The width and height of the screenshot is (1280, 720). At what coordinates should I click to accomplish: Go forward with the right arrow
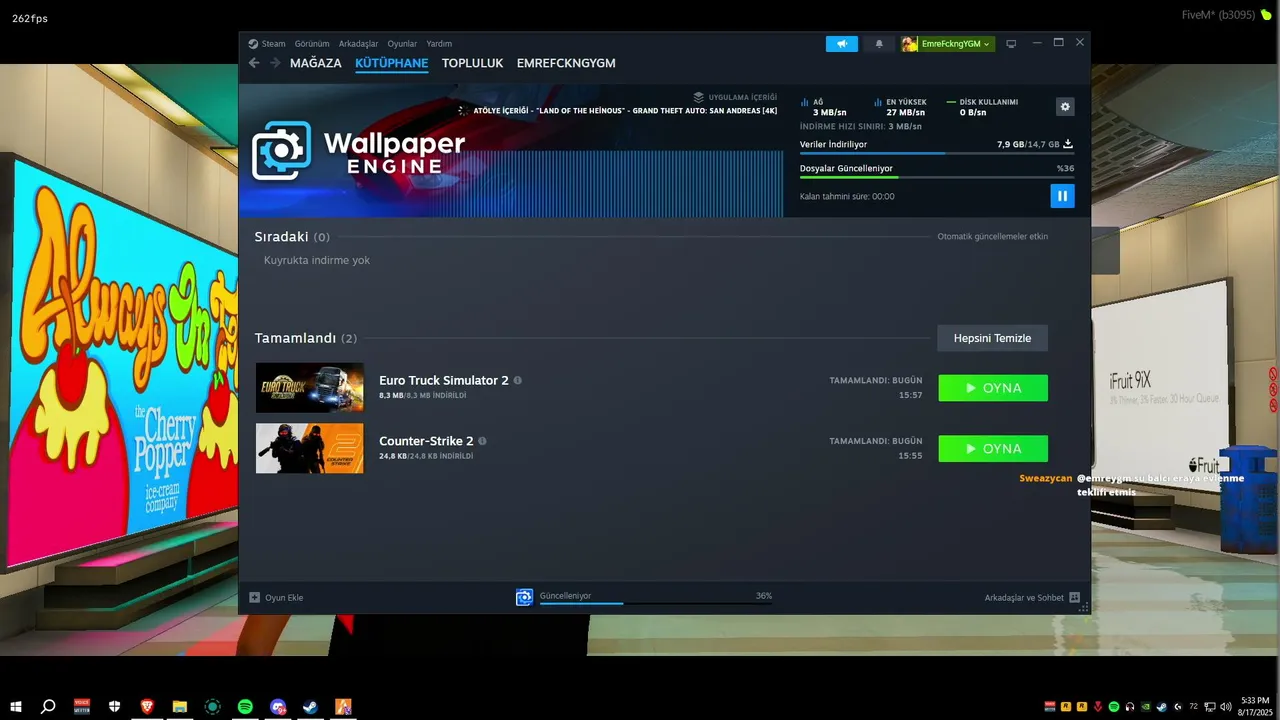tap(275, 63)
